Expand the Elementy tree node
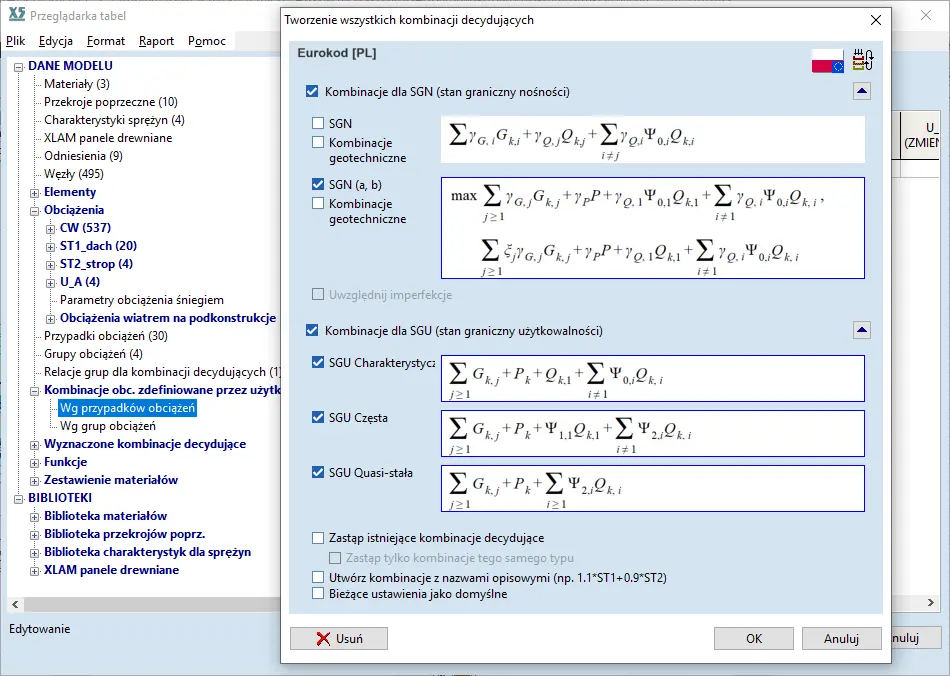Viewport: 950px width, 676px height. click(35, 192)
